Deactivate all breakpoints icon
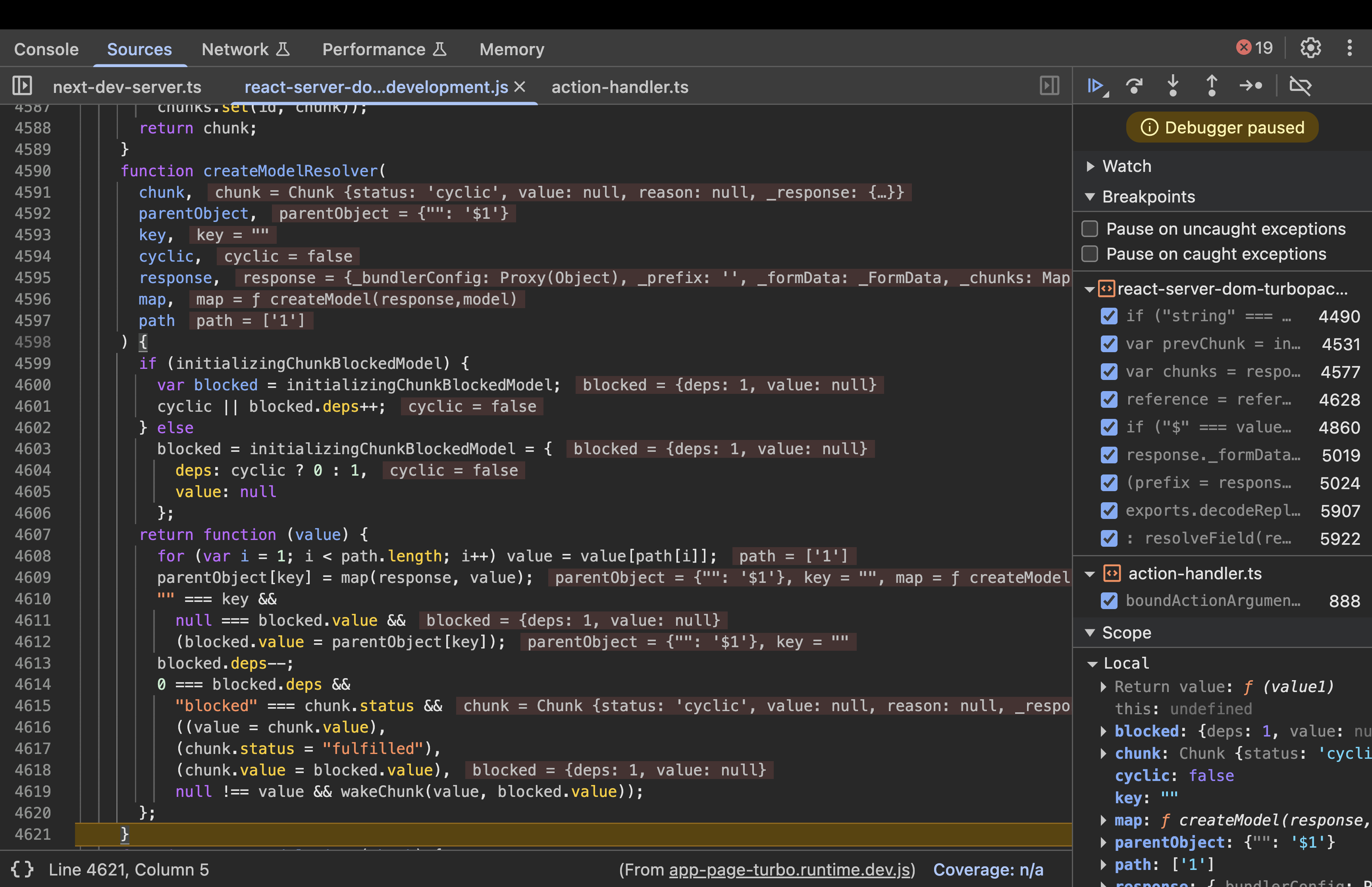The height and width of the screenshot is (887, 1372). [1300, 87]
